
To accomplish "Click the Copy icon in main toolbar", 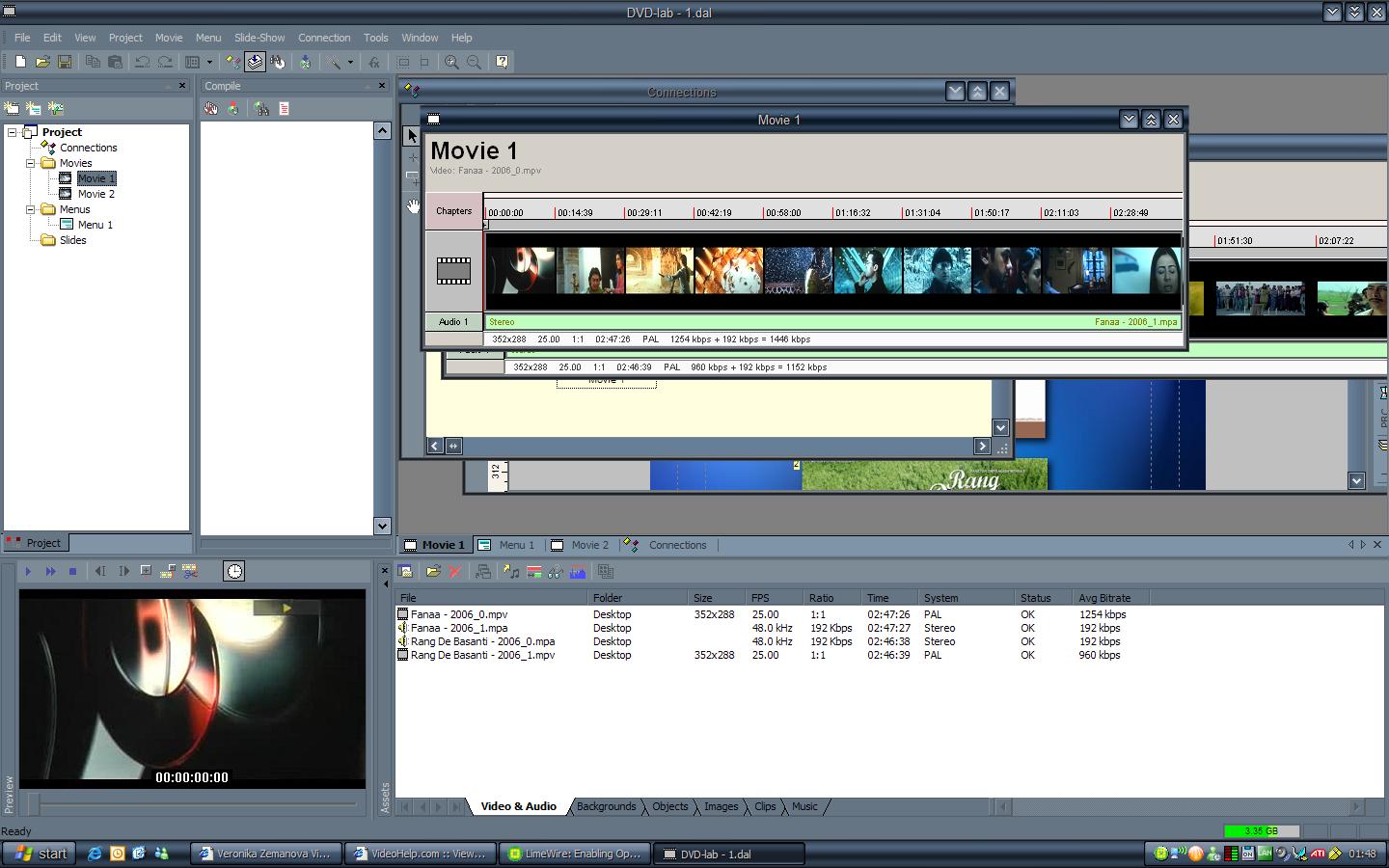I will (93, 62).
